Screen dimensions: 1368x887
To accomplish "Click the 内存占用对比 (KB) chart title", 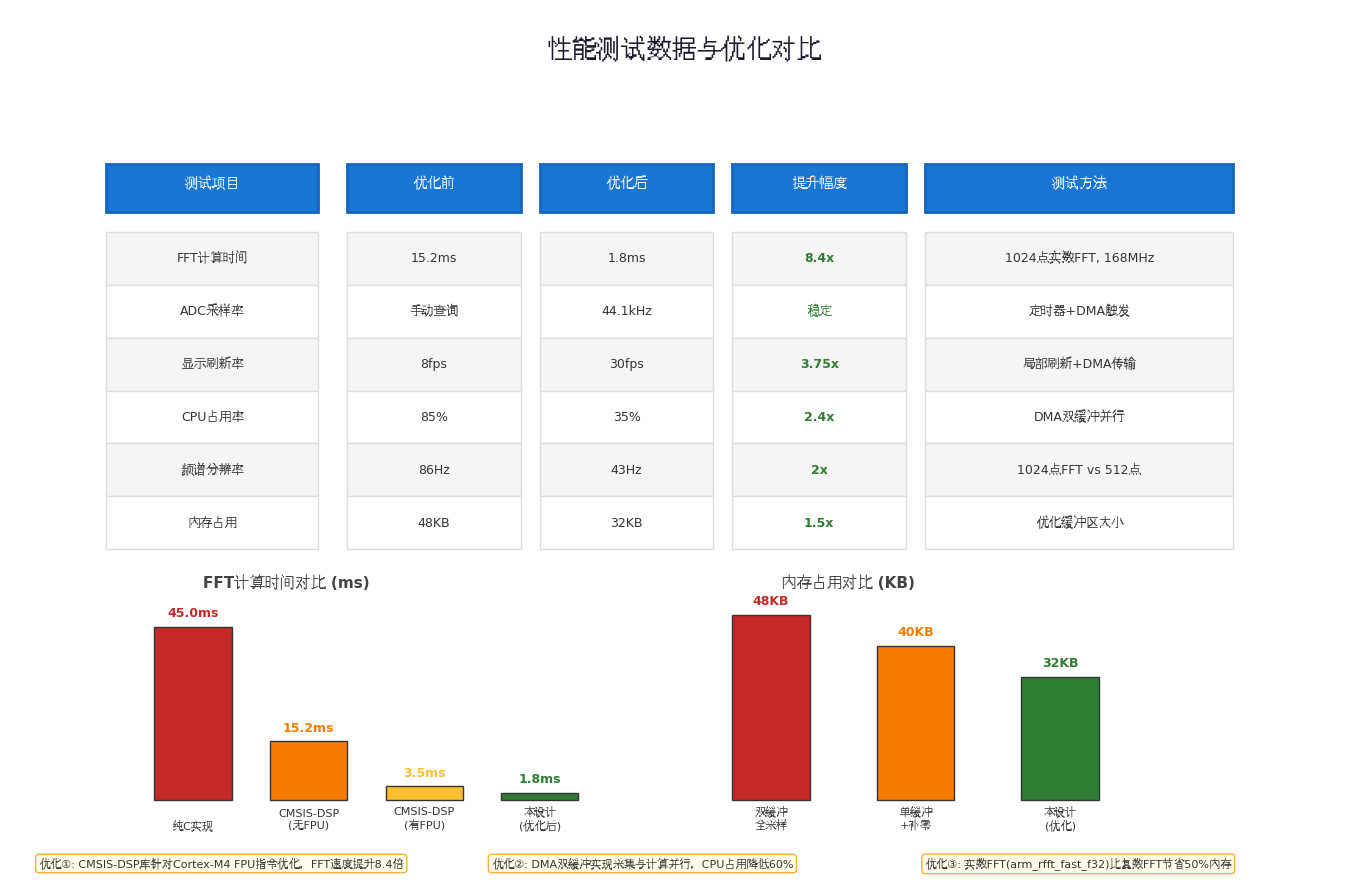I will click(x=848, y=583).
